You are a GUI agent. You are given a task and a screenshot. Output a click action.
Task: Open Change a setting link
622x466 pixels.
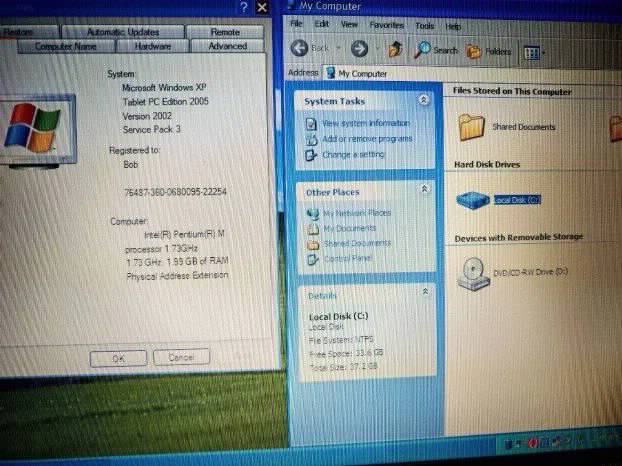point(353,154)
